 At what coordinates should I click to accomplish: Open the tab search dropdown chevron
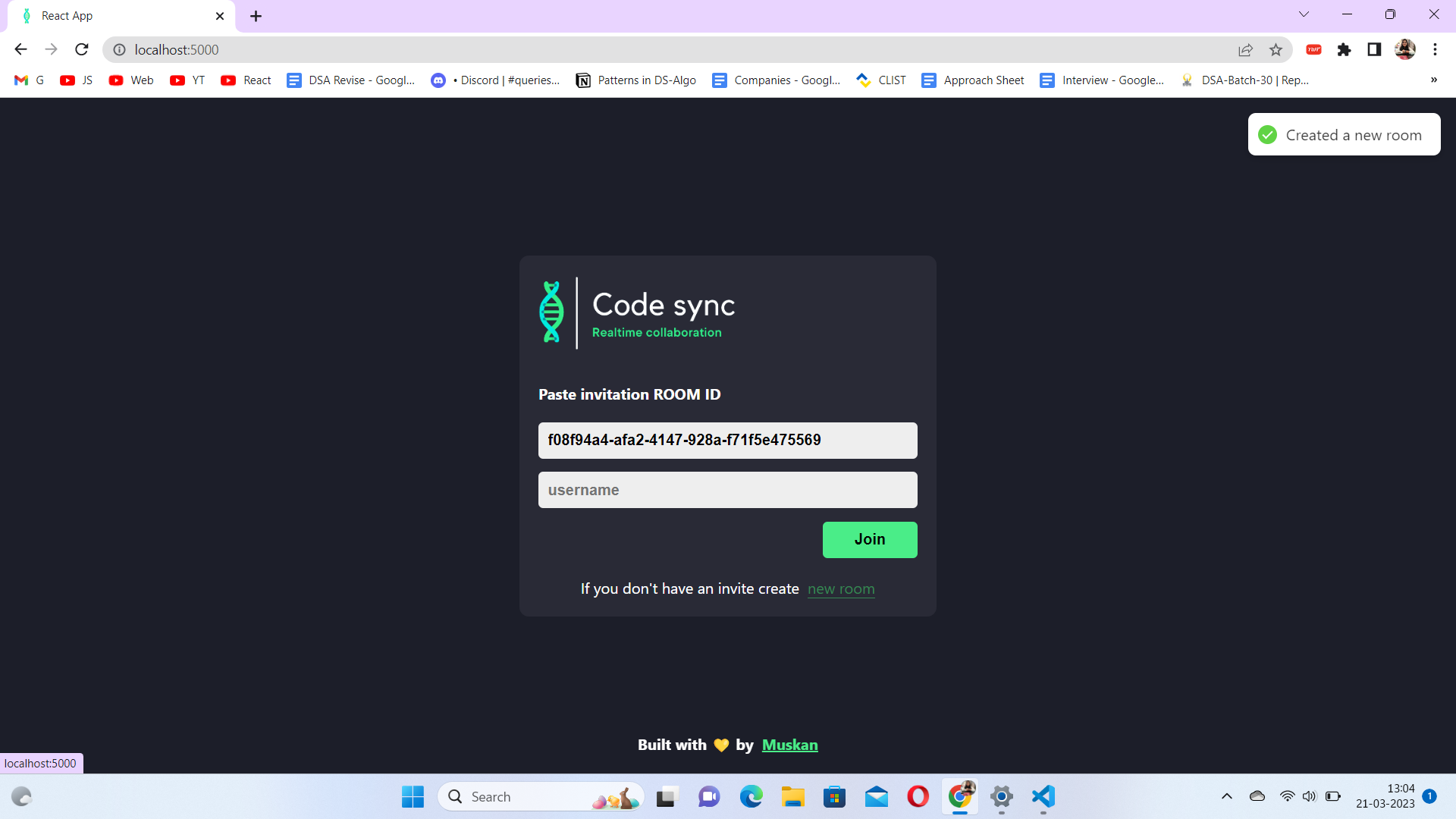[1304, 14]
